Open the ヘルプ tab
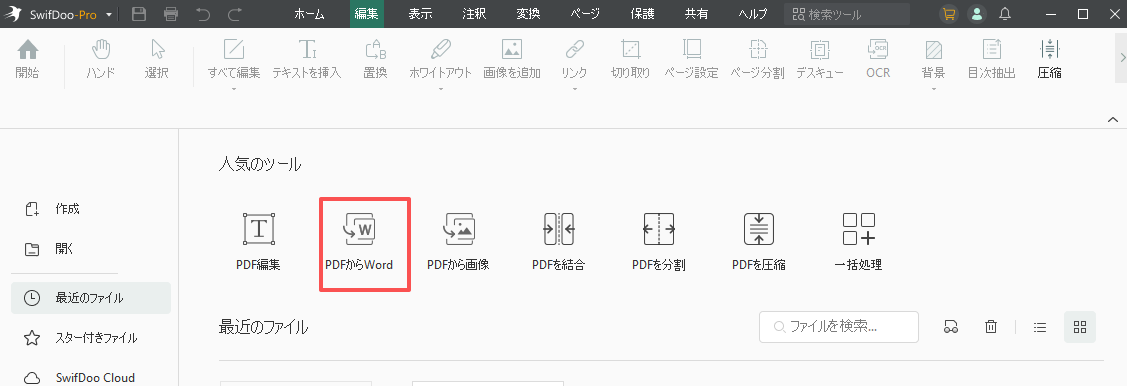The image size is (1127, 386). click(x=753, y=14)
